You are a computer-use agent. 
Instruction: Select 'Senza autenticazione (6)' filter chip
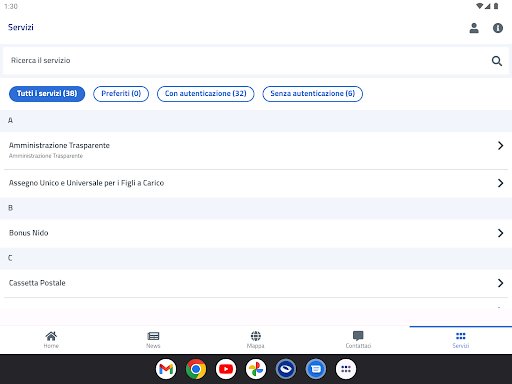coord(312,94)
